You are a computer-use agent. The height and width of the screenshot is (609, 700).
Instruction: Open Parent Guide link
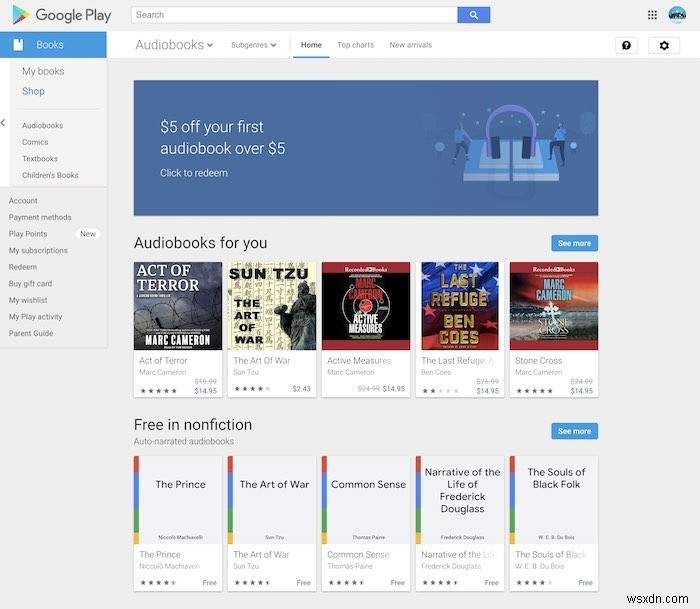tap(31, 333)
